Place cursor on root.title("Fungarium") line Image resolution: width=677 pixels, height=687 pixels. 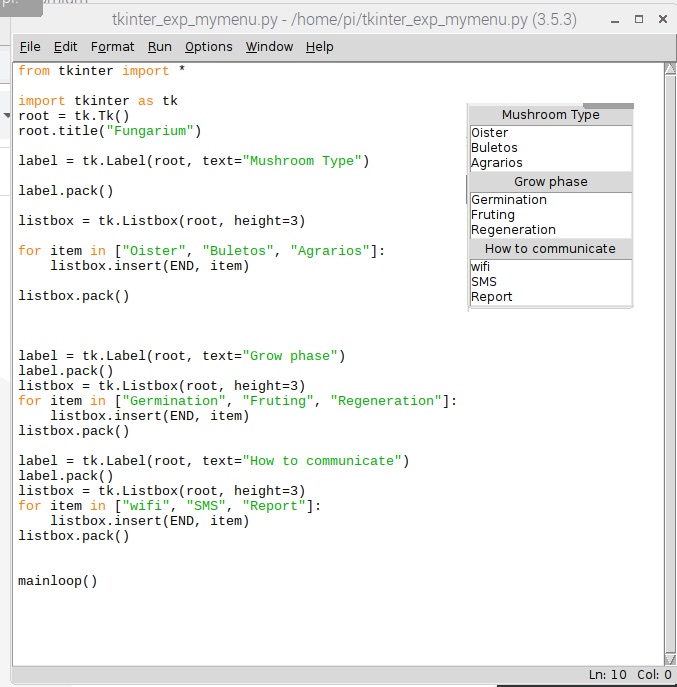[x=110, y=131]
